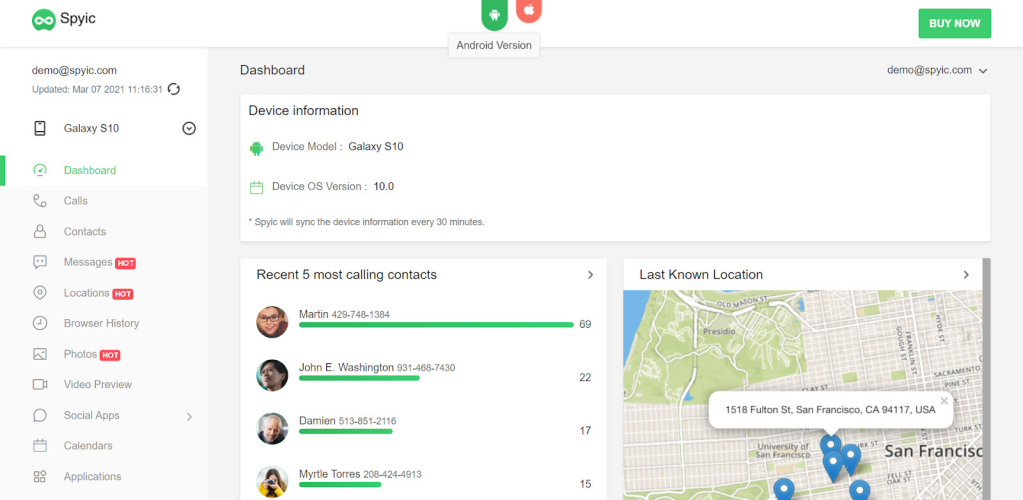Image resolution: width=1023 pixels, height=500 pixels.
Task: Click Damien's avatar thumbnail
Action: (272, 428)
